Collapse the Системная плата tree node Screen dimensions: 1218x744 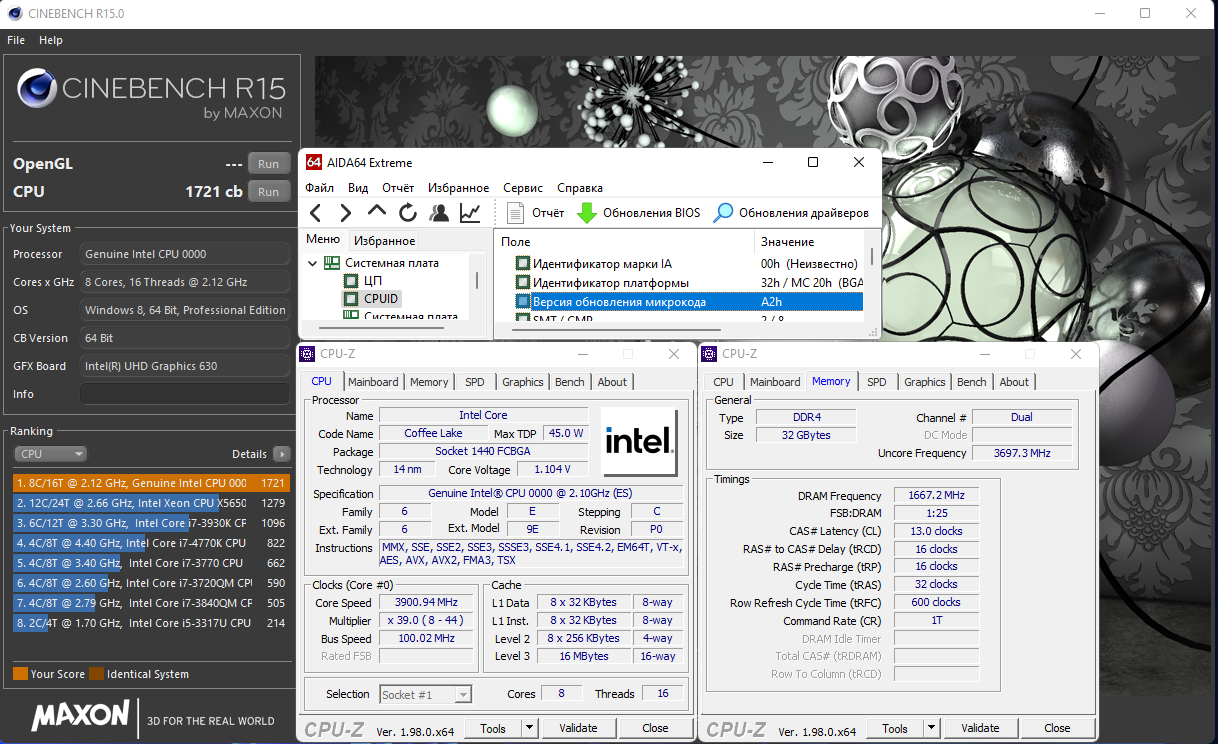click(313, 263)
